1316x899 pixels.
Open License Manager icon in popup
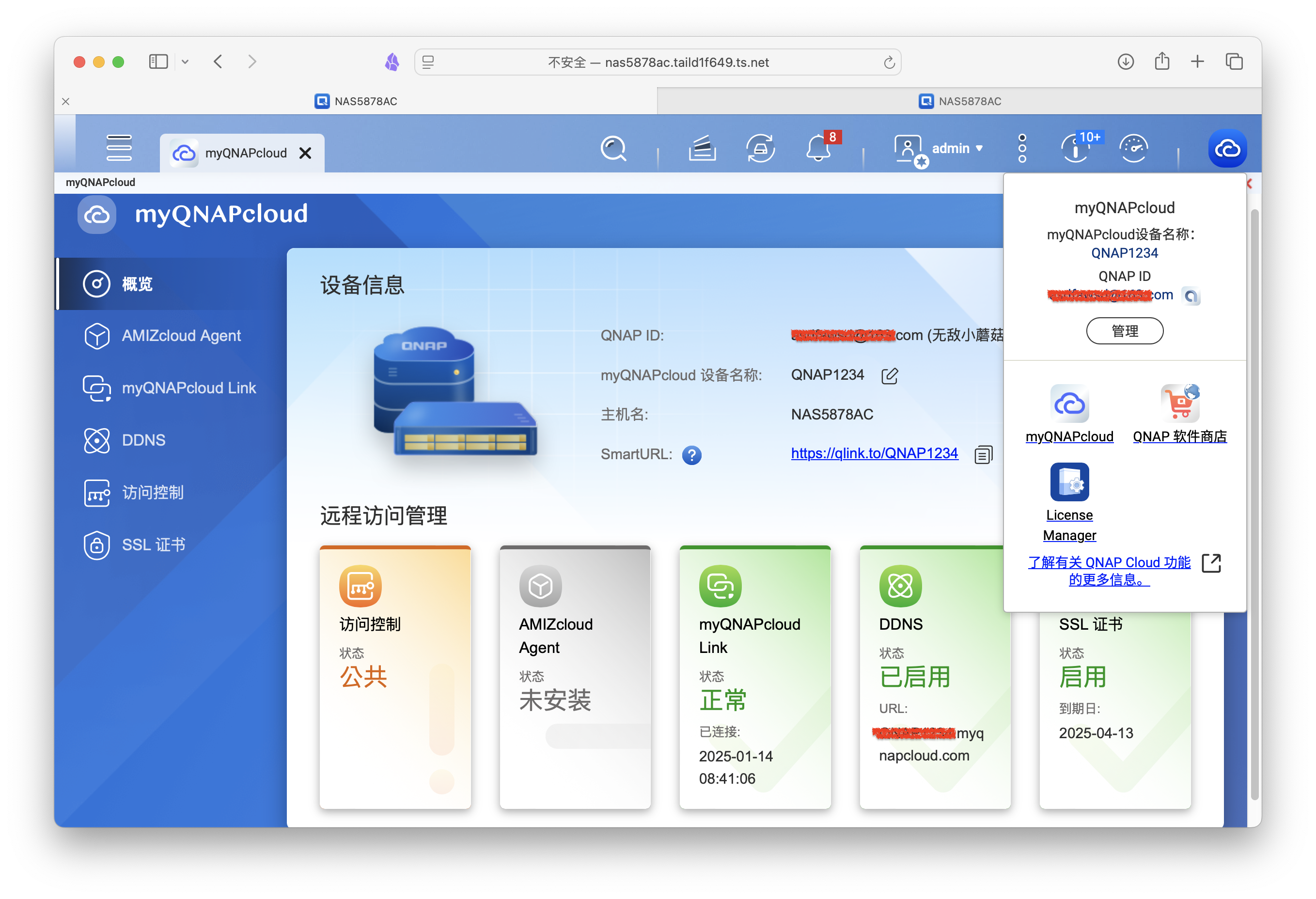(x=1069, y=482)
